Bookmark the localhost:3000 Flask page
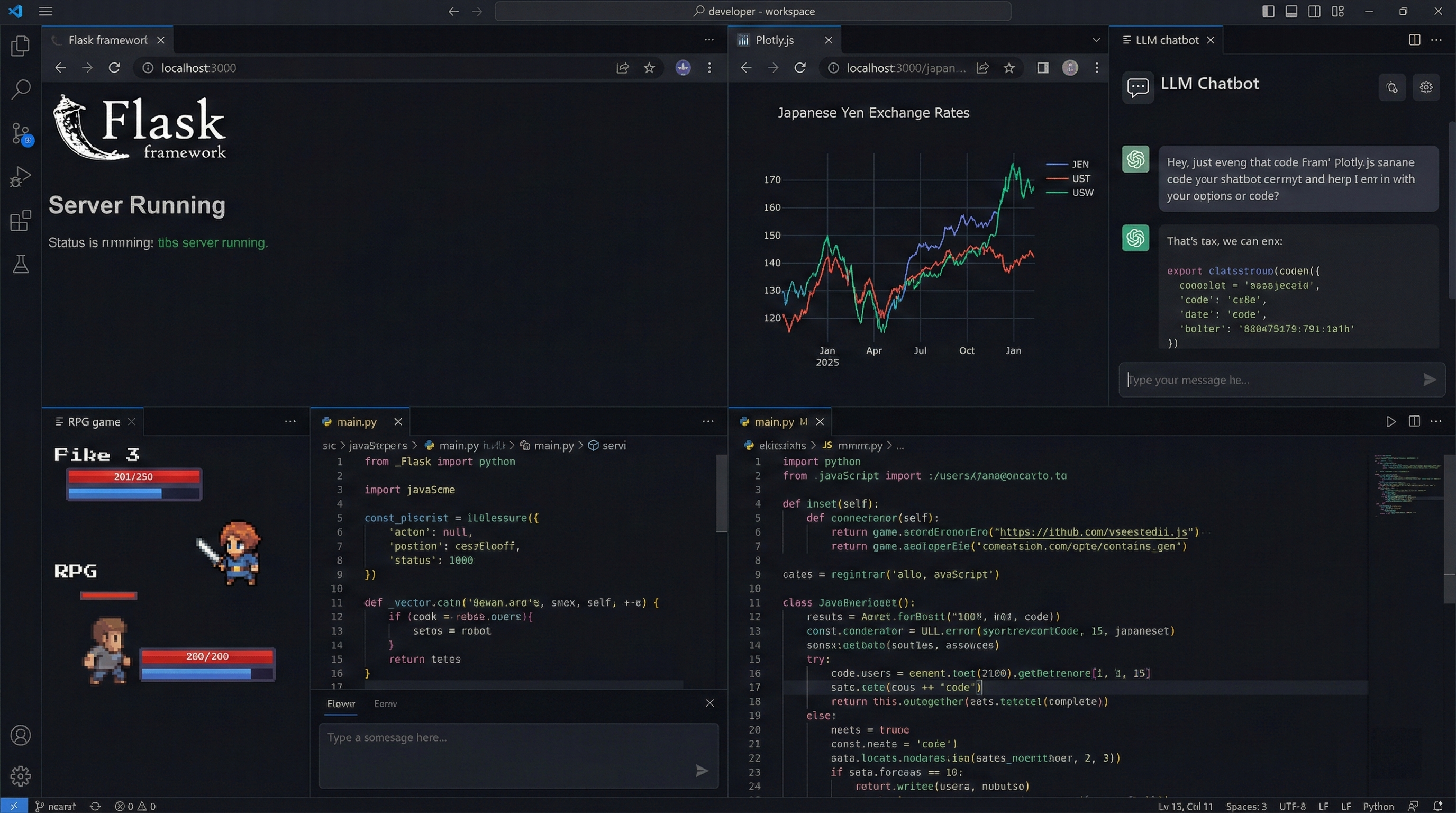1456x813 pixels. (649, 68)
